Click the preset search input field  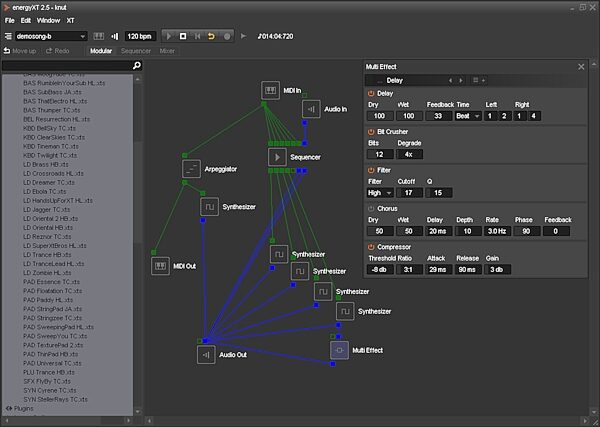(x=67, y=66)
